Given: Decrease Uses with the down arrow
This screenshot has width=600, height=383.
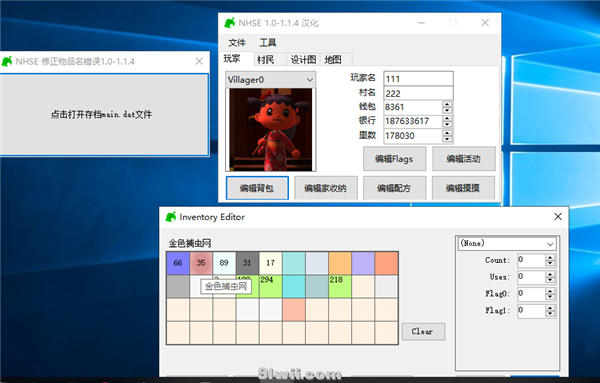Looking at the screenshot, I should pyautogui.click(x=550, y=280).
